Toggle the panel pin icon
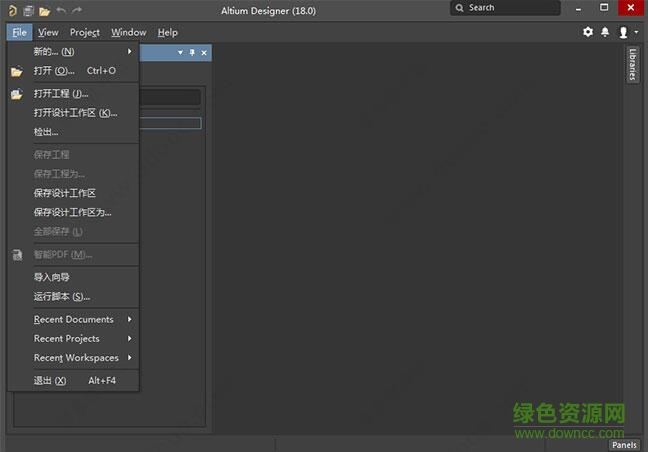The image size is (648, 452). (x=192, y=52)
